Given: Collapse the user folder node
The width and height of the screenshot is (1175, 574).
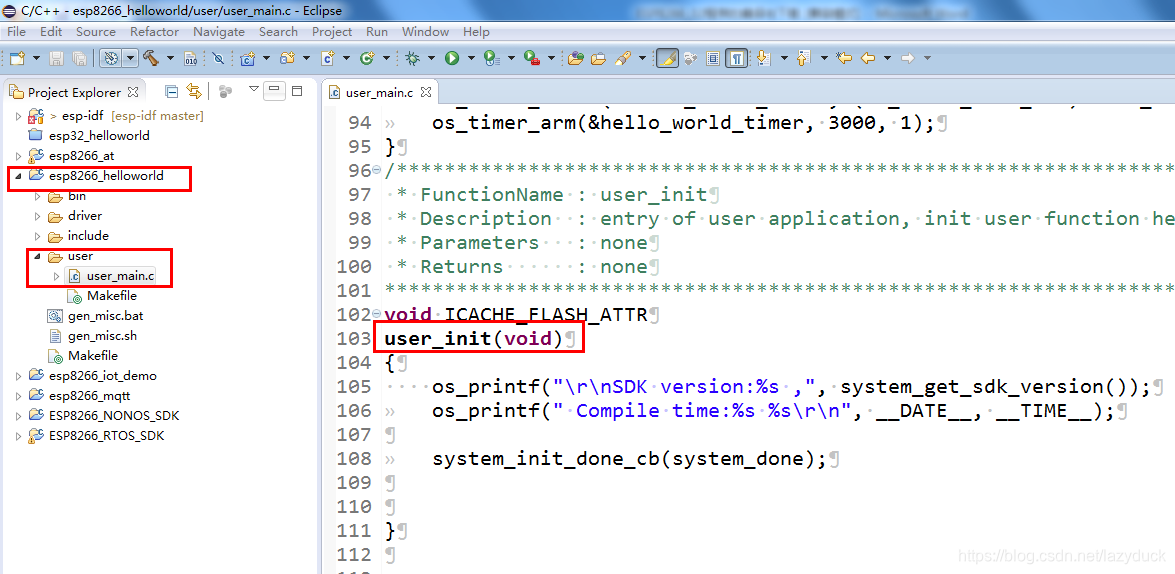Looking at the screenshot, I should (x=37, y=256).
